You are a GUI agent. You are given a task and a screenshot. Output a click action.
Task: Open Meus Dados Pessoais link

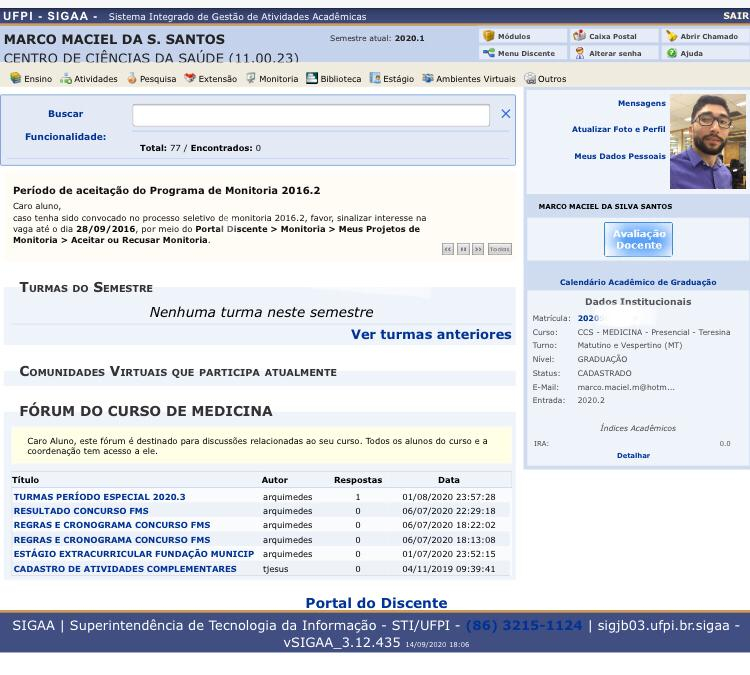[620, 156]
